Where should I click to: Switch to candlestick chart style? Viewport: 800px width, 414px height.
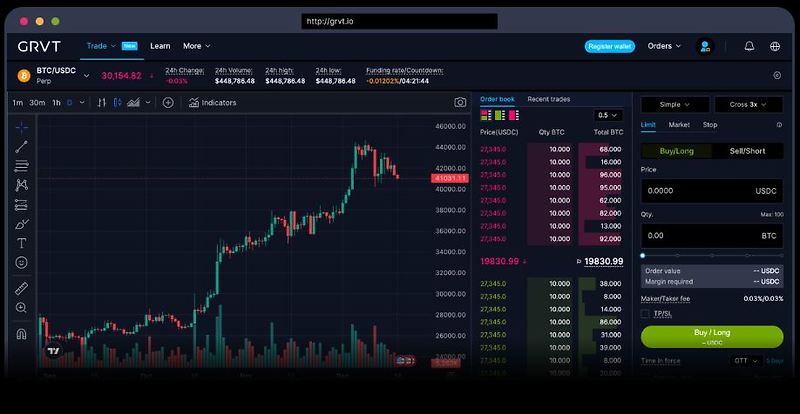[118, 103]
